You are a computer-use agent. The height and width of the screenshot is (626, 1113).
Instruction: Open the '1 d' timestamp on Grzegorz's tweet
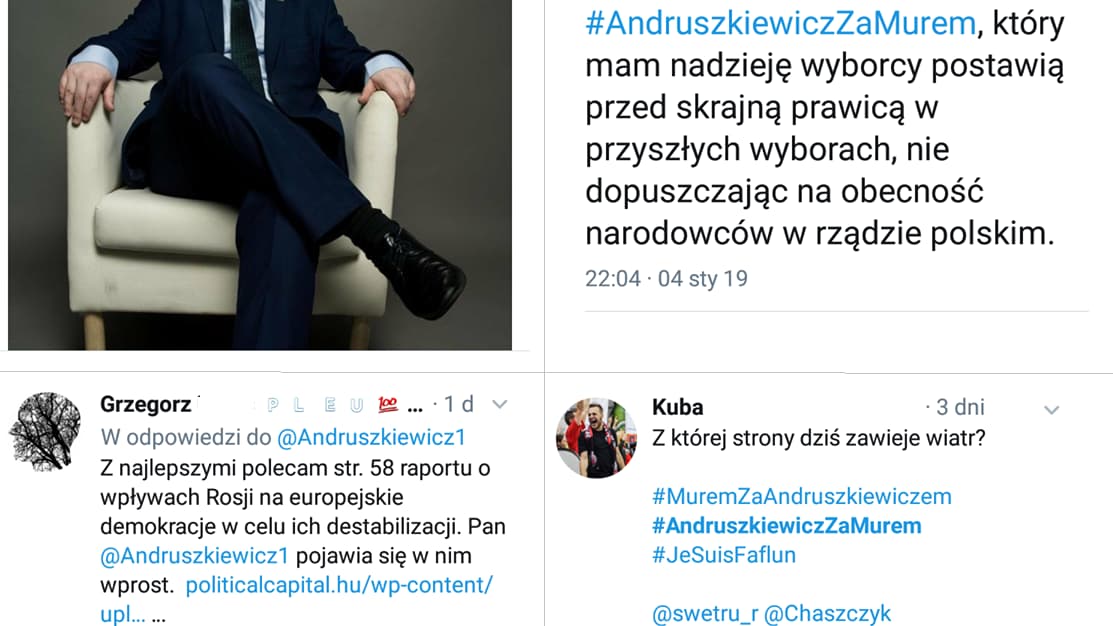click(459, 405)
